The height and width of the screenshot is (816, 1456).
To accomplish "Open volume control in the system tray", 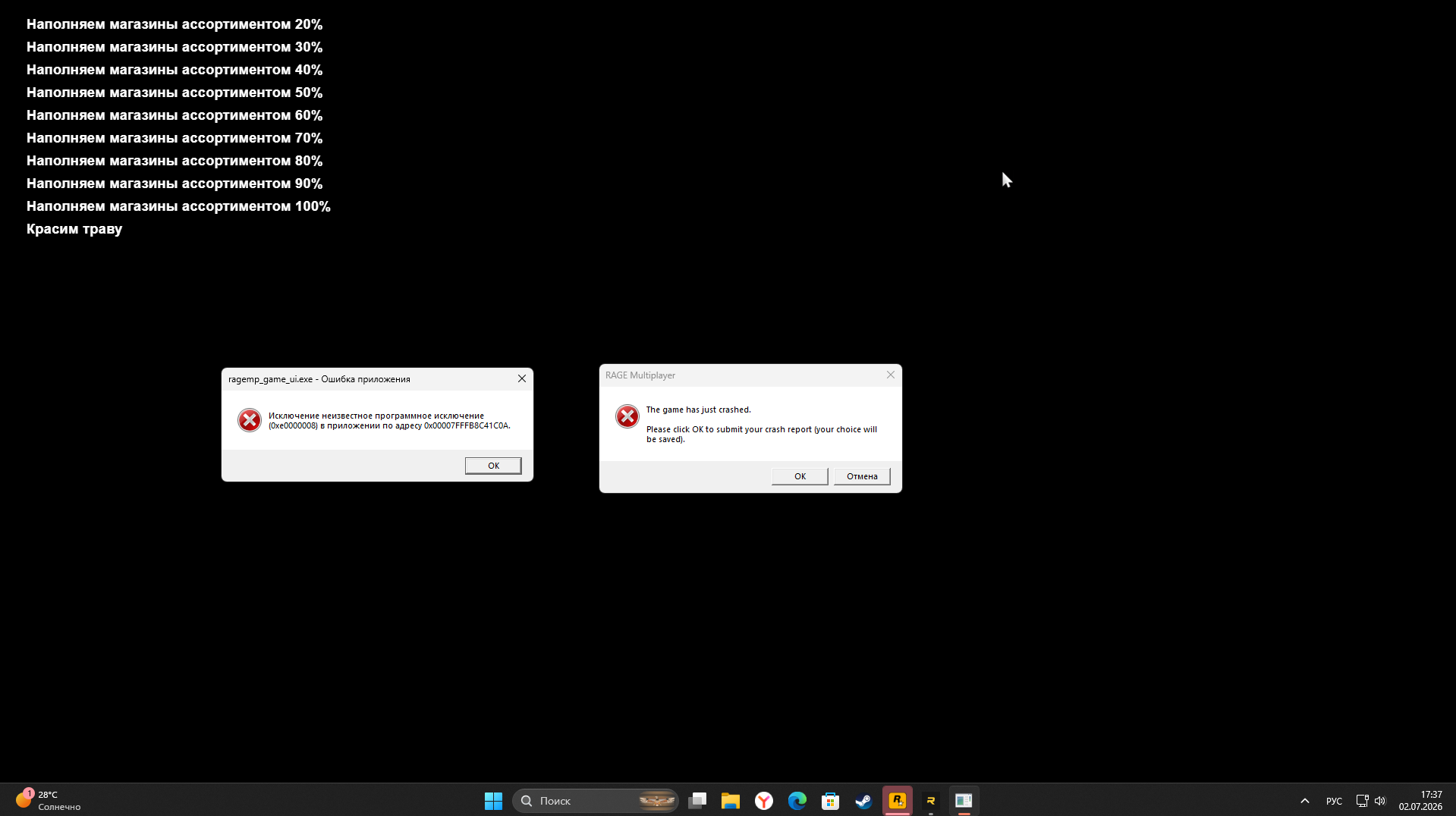I will pos(1380,801).
